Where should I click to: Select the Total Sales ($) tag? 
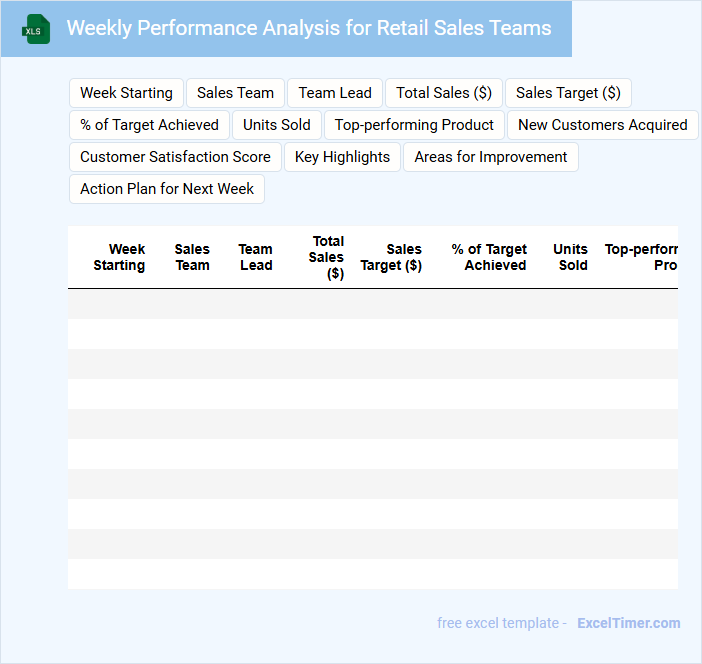pyautogui.click(x=444, y=93)
